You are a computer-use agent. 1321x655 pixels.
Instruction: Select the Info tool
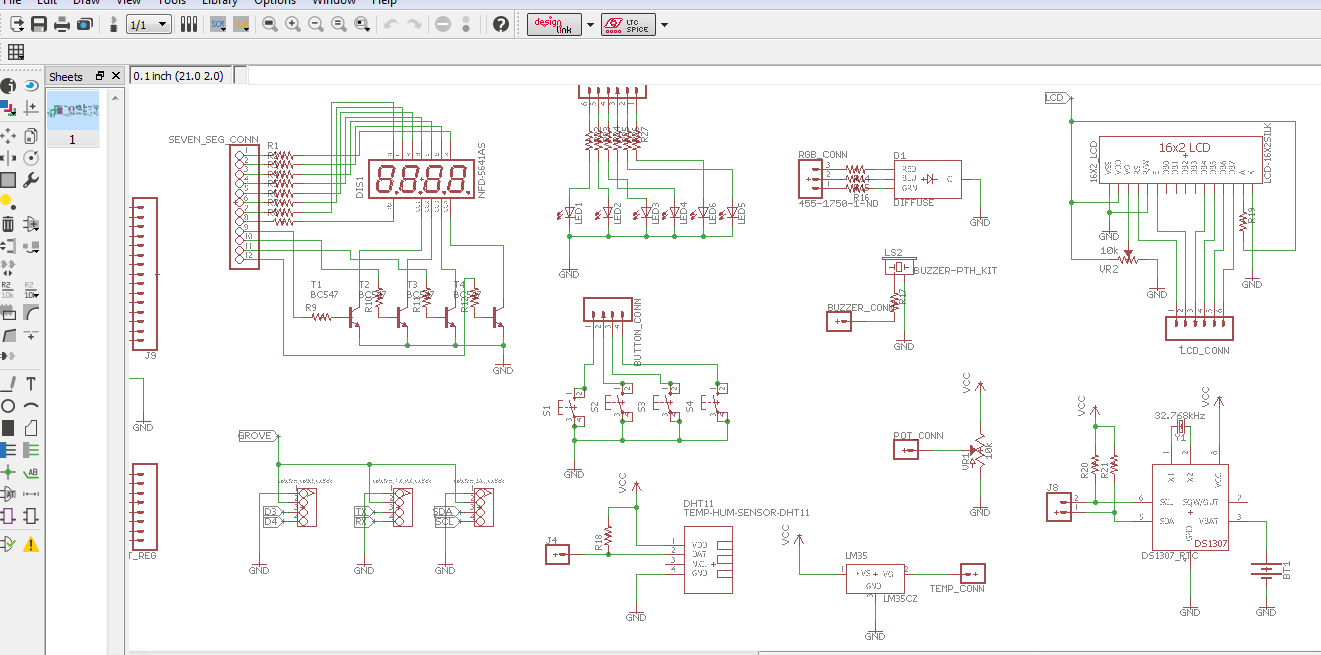click(x=8, y=85)
